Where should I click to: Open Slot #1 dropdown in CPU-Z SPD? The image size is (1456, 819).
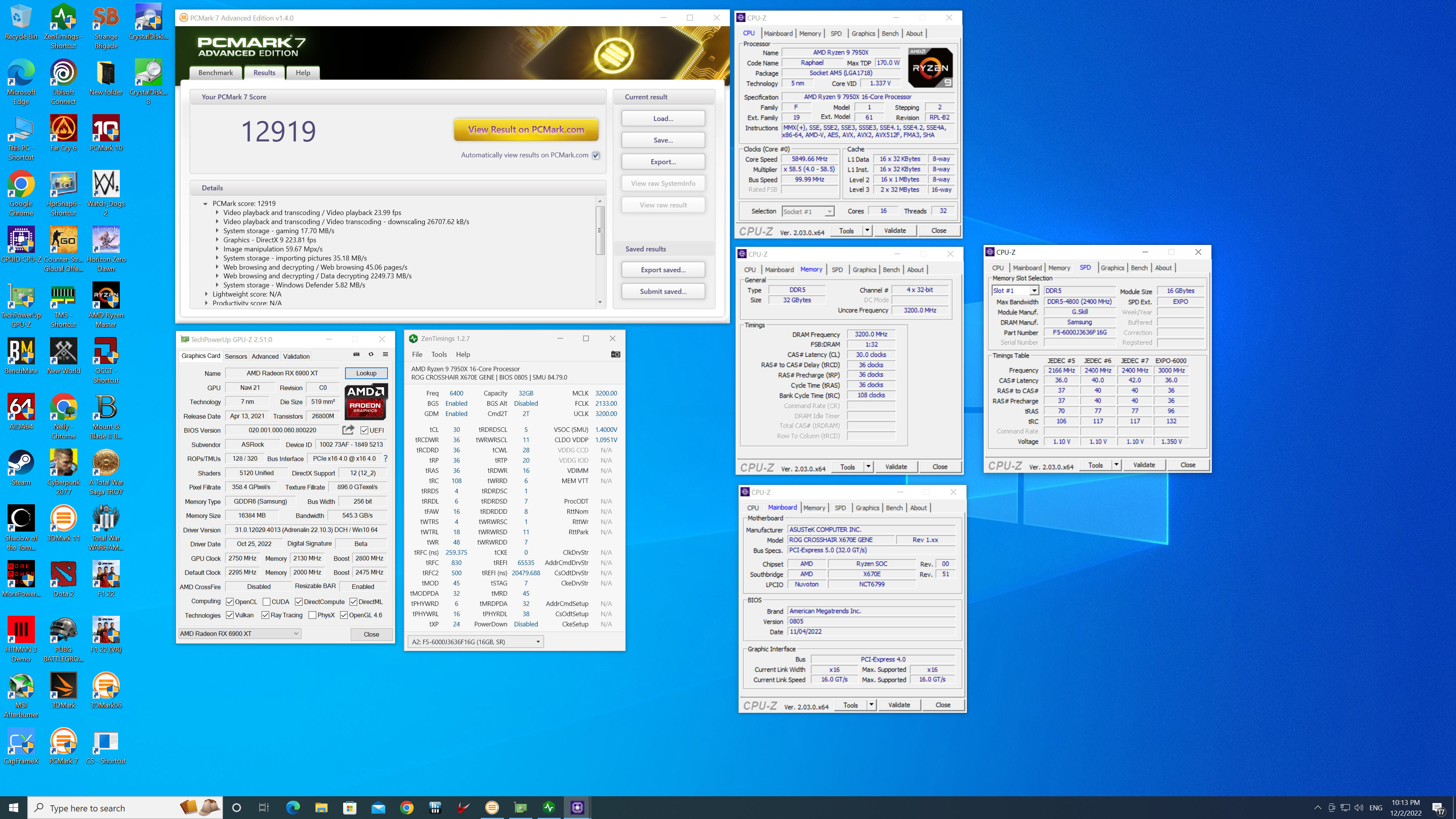[x=1015, y=290]
